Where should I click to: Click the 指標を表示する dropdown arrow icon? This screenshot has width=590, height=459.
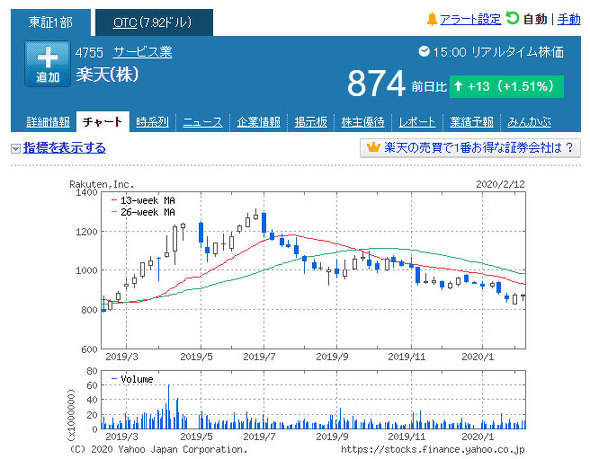pyautogui.click(x=16, y=149)
